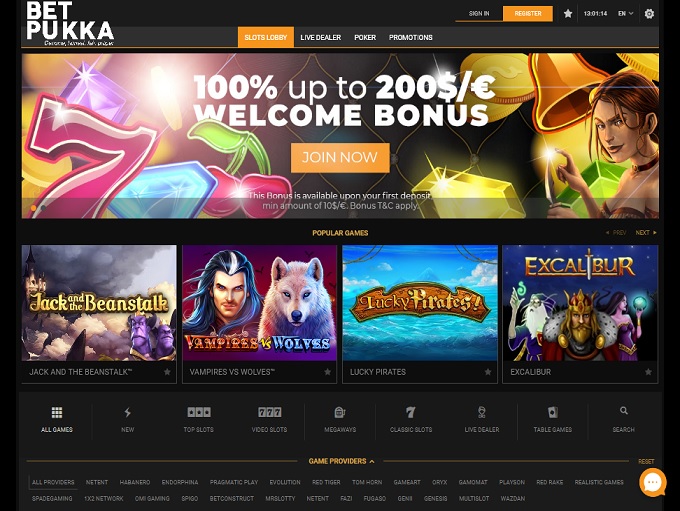Select the Classic Slots category icon
The image size is (680, 511).
point(411,412)
